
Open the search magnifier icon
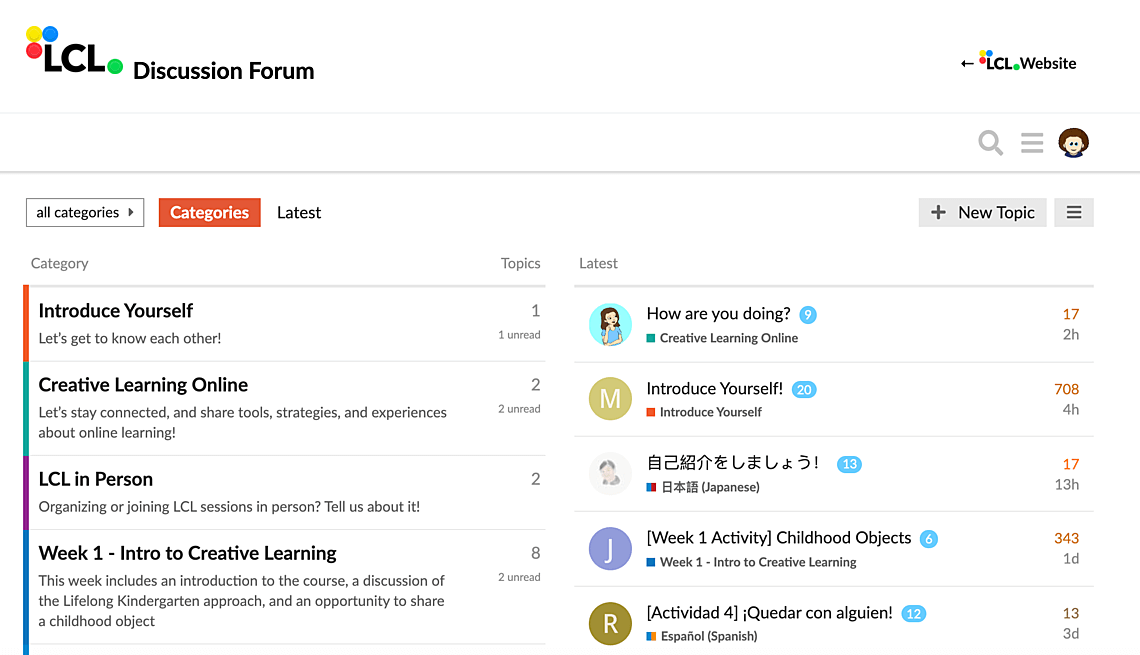pyautogui.click(x=990, y=143)
